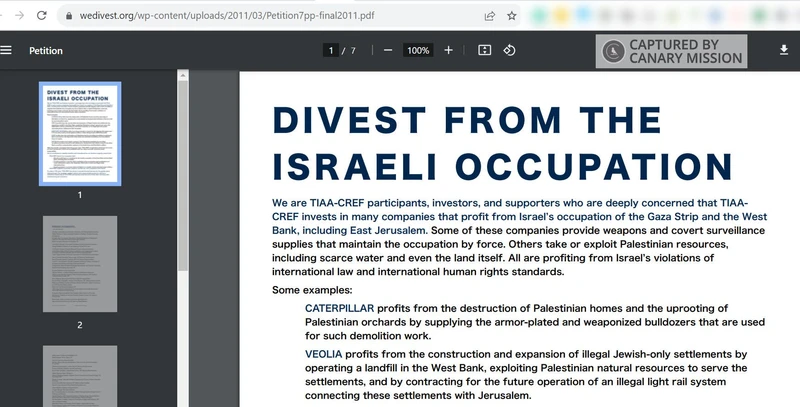Click 'for such demolition work.' text

[x=368, y=336]
